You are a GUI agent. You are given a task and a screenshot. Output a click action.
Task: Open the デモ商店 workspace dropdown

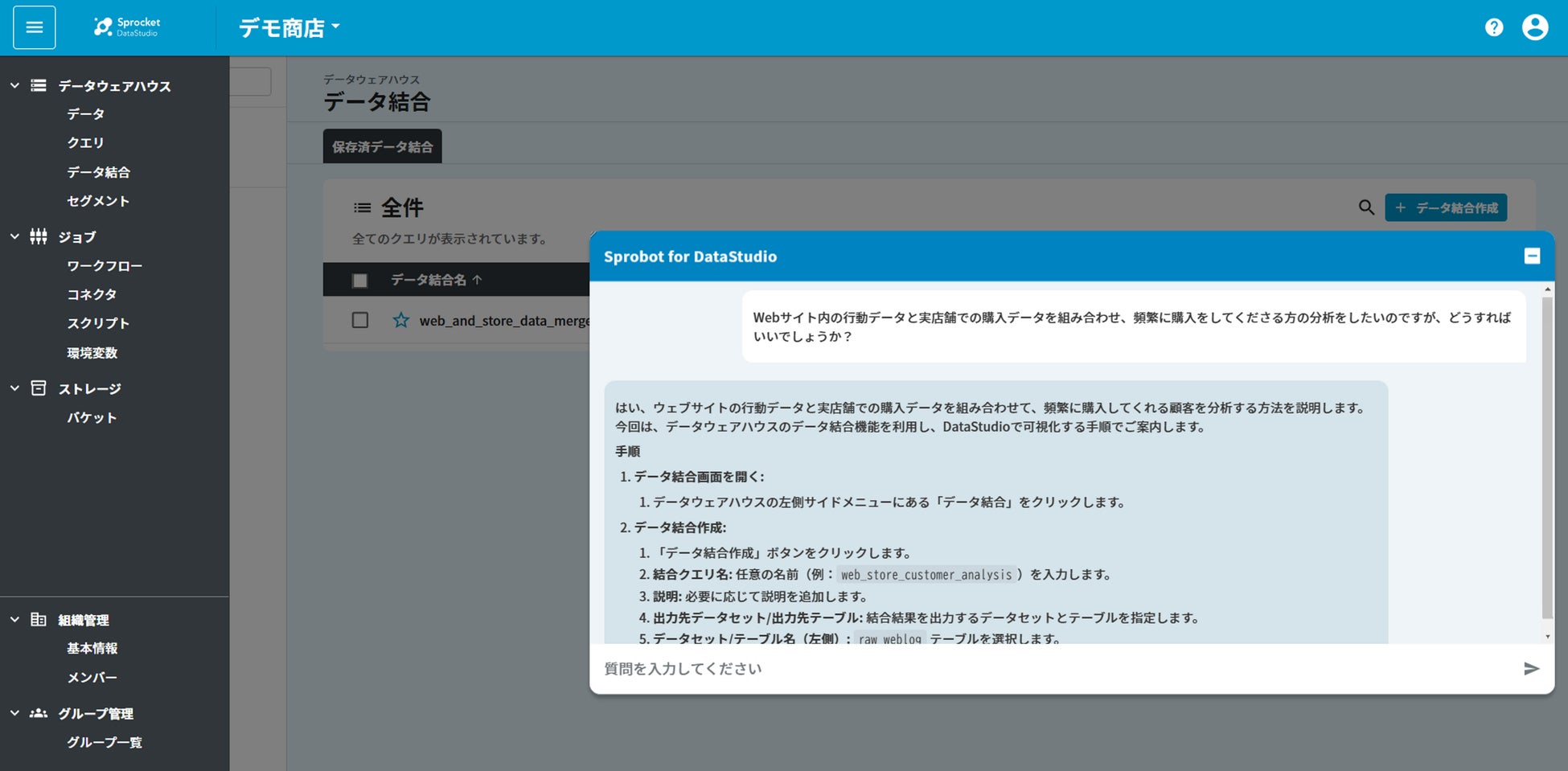(289, 28)
